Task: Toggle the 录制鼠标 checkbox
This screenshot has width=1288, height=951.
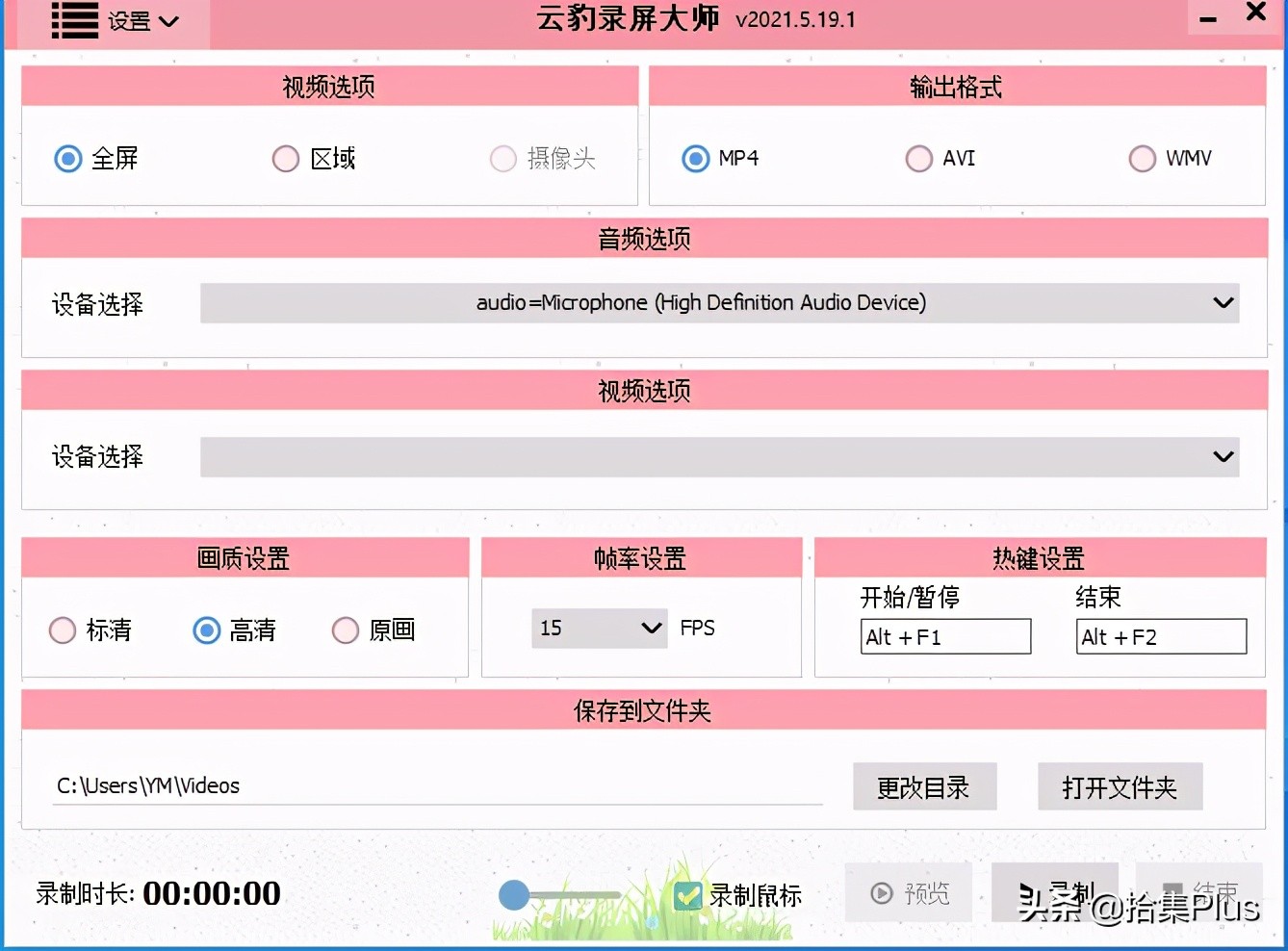Action: (x=687, y=895)
